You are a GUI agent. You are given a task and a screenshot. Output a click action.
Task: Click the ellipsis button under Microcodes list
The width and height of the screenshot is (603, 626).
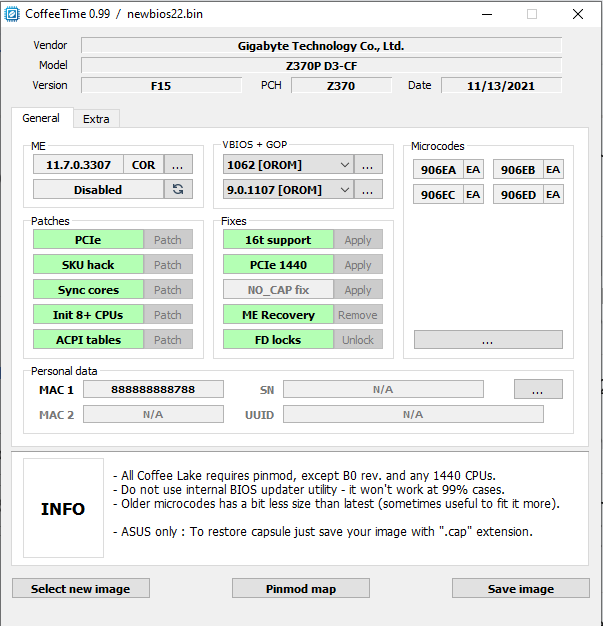tap(487, 340)
